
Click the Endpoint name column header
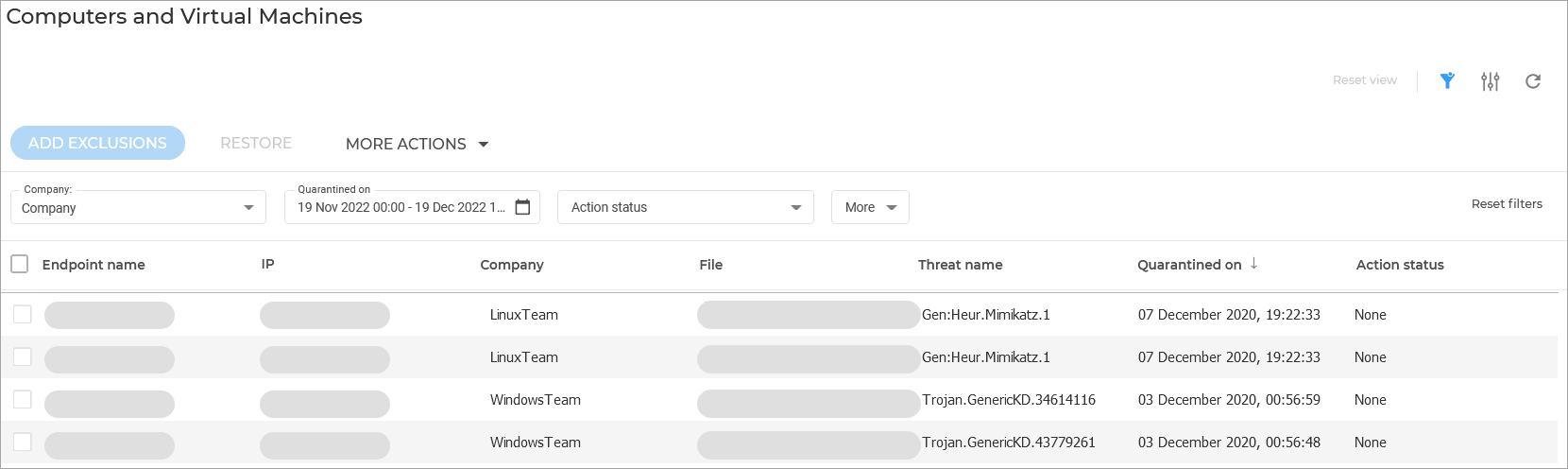pyautogui.click(x=94, y=265)
